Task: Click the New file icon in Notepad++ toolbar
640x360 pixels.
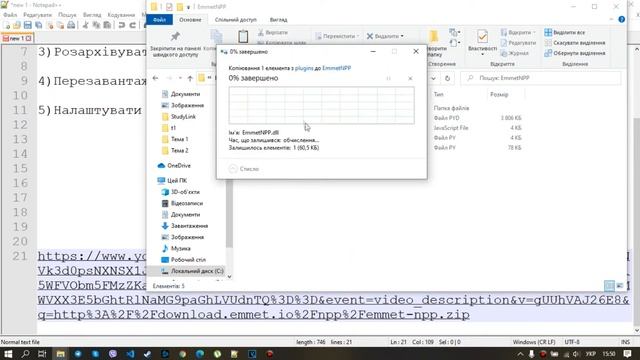Action: 7,25
